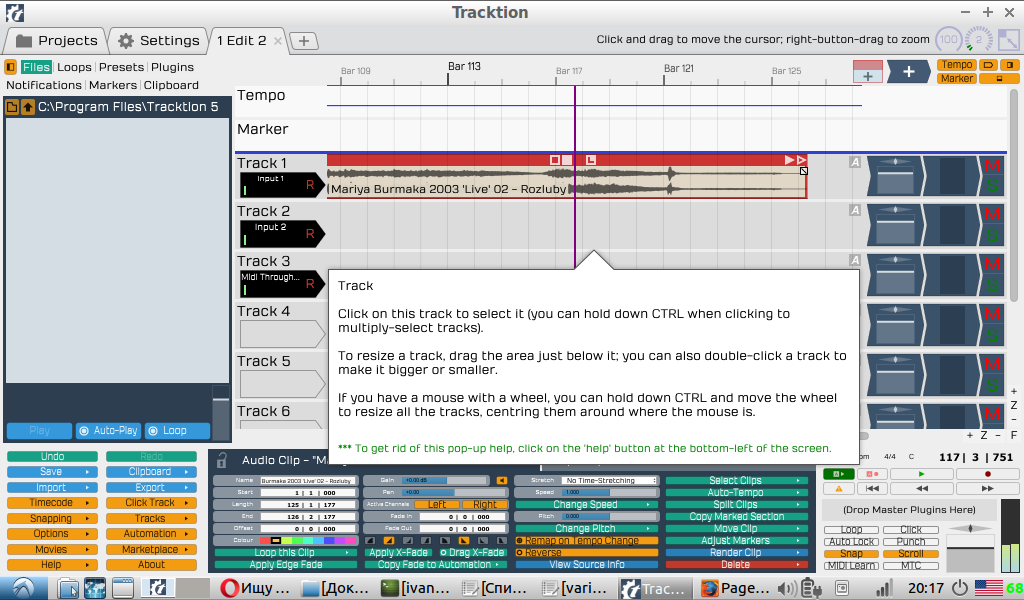Open the Change Speed menu

click(x=586, y=505)
